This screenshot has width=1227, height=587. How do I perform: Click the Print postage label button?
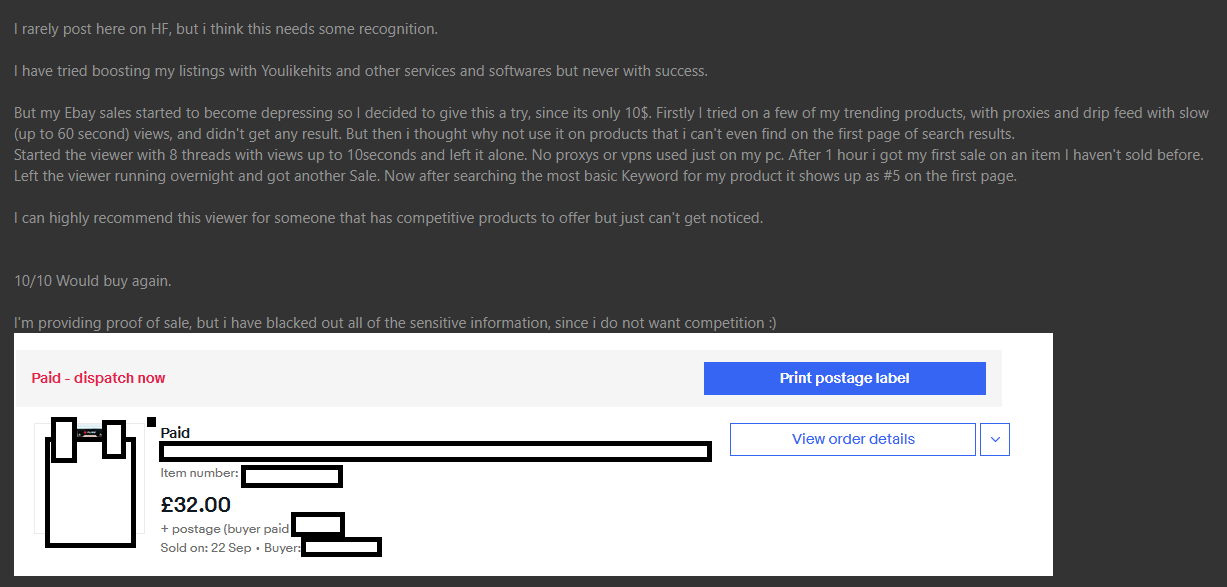click(844, 378)
